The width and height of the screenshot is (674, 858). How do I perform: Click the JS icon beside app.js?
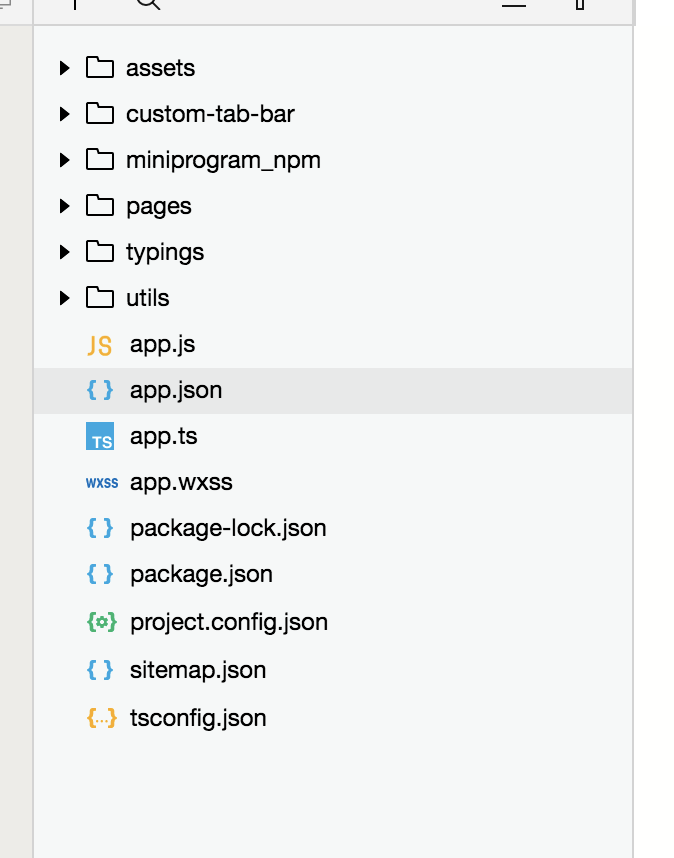pos(100,346)
